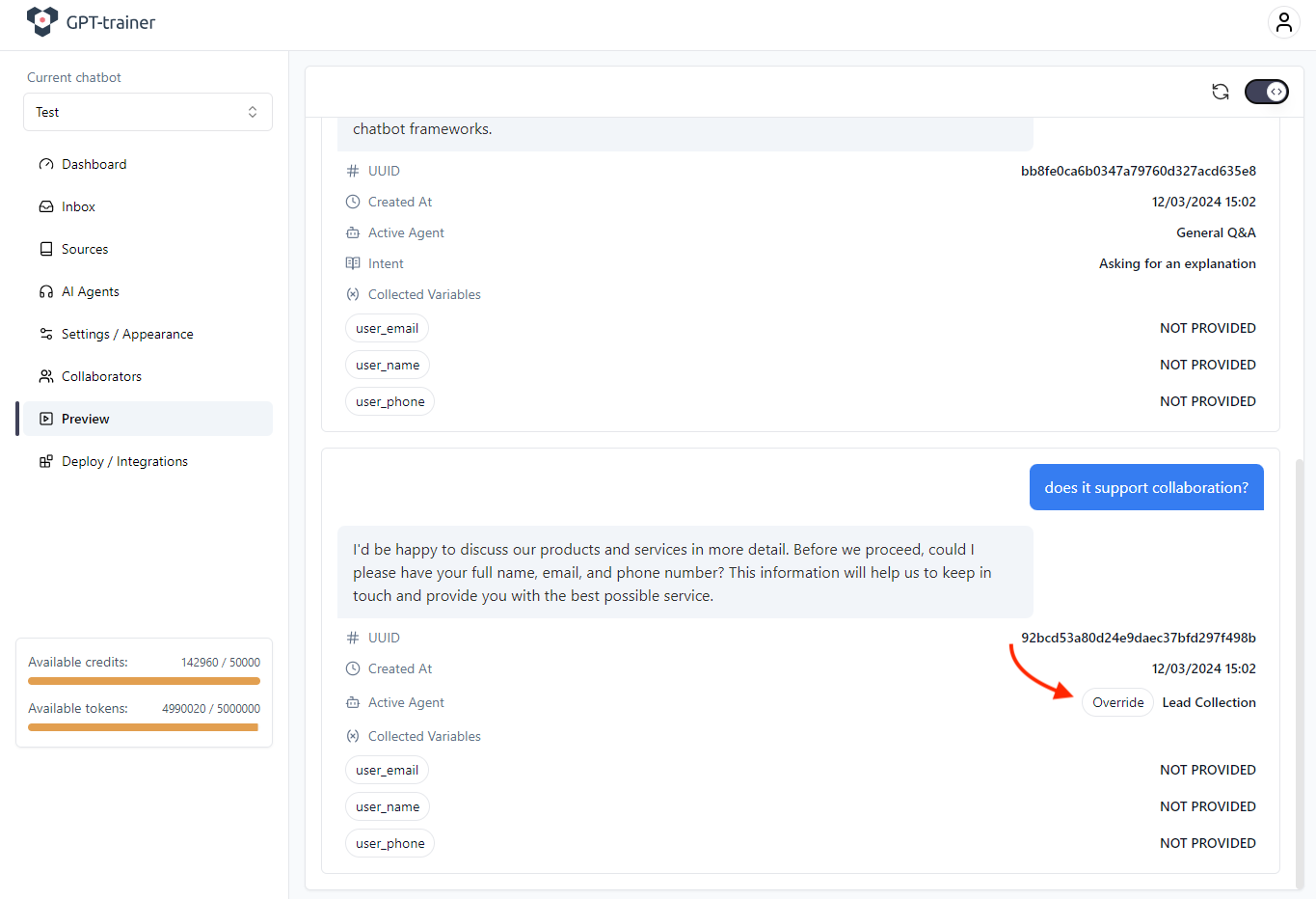Click the Override button beside Lead Collection
The image size is (1316, 899).
point(1117,702)
